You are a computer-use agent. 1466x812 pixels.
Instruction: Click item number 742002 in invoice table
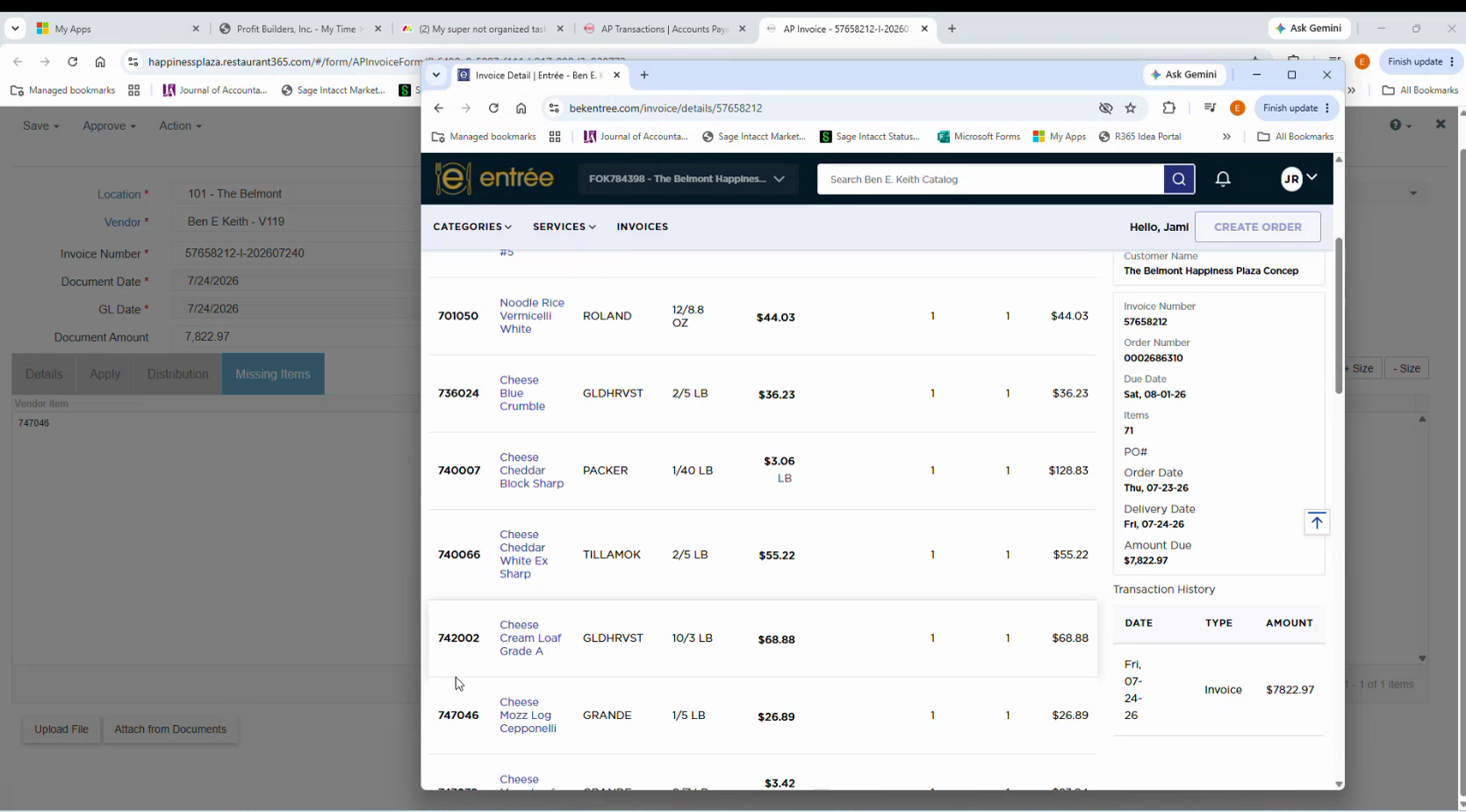point(458,638)
